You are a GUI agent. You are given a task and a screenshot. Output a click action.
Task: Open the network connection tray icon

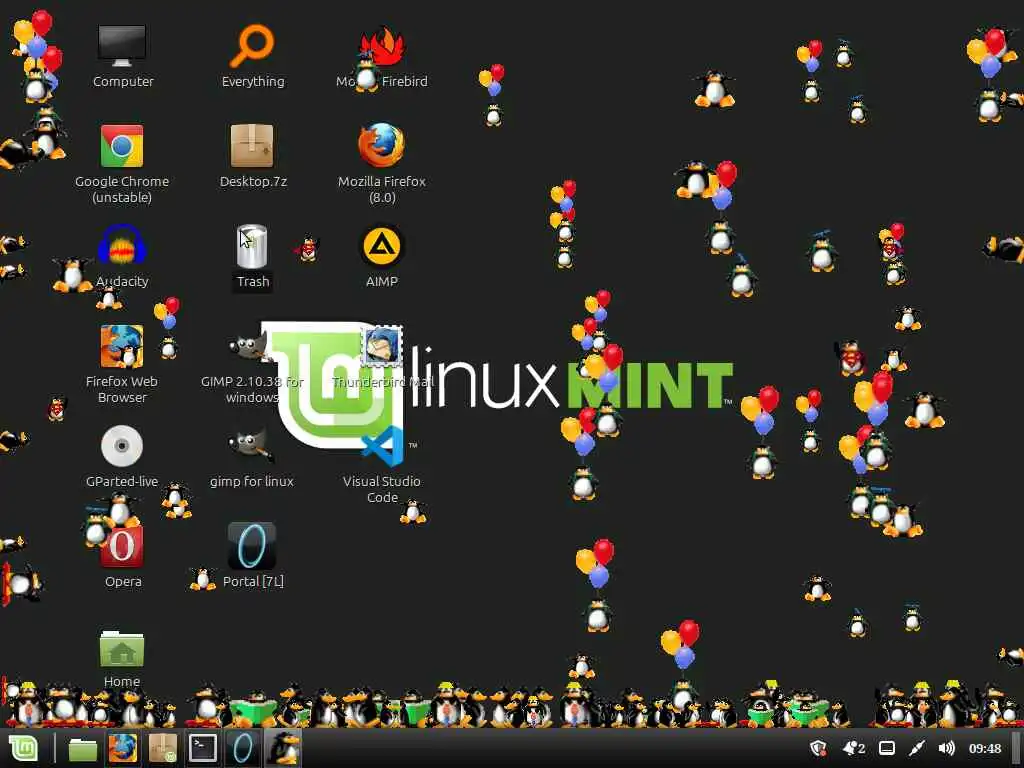click(x=916, y=748)
